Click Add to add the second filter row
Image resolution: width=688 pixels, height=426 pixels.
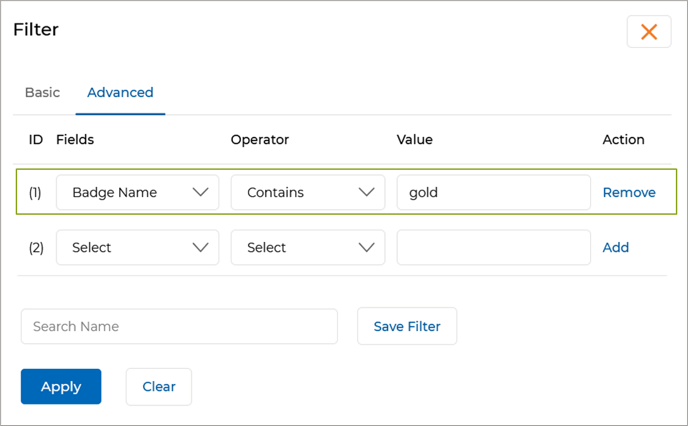pyautogui.click(x=616, y=247)
